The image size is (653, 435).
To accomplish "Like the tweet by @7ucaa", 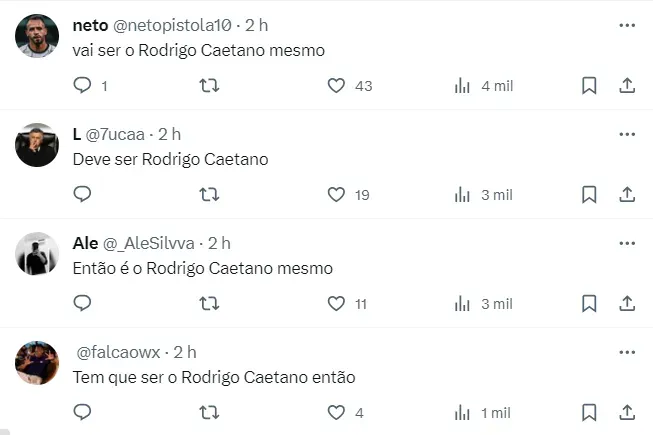I will pyautogui.click(x=337, y=195).
